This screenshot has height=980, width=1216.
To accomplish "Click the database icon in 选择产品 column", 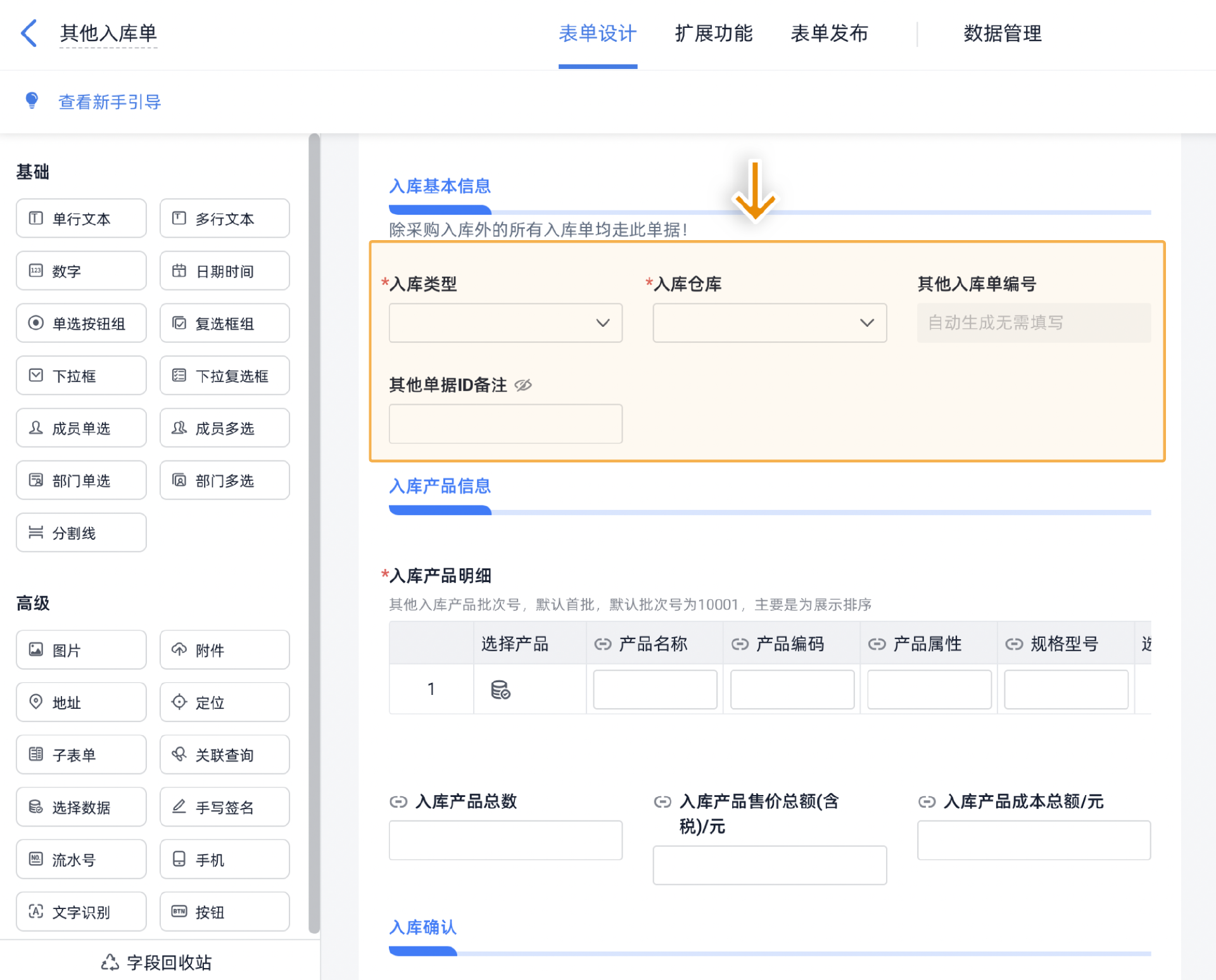I will [x=500, y=689].
